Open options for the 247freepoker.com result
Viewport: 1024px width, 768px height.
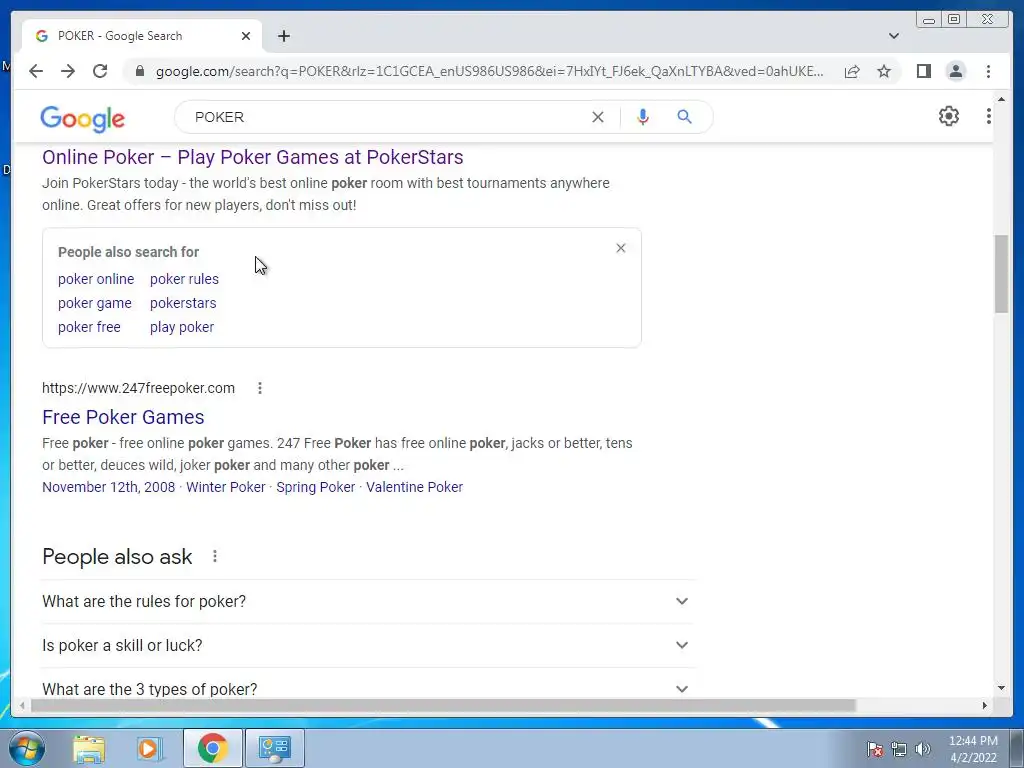coord(260,388)
